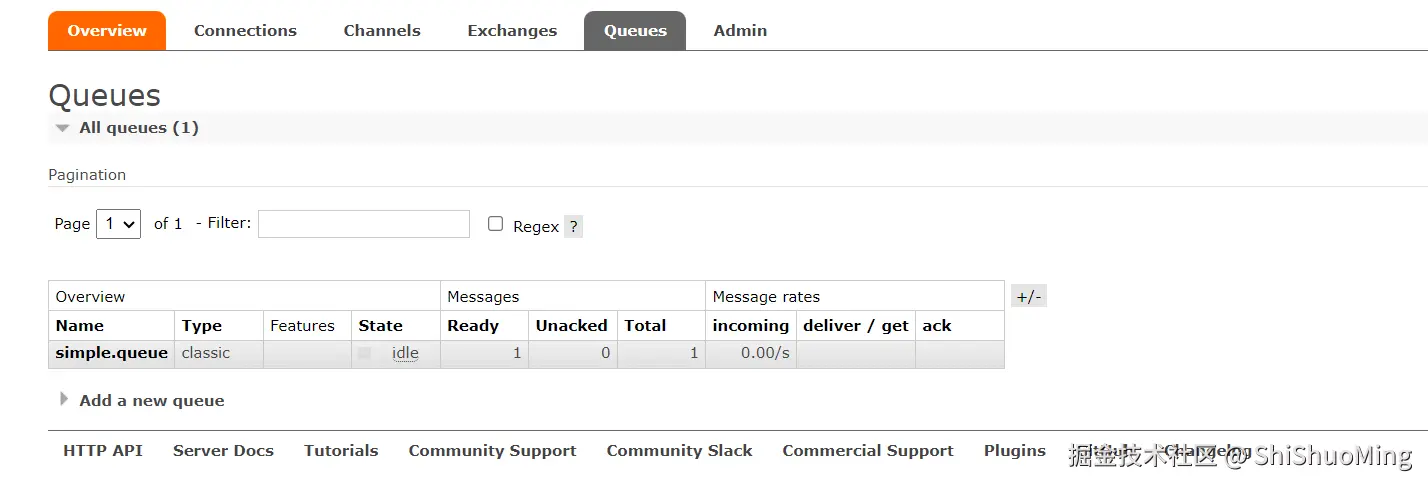Viewport: 1428px width, 488px height.
Task: Sort by incoming rate column
Action: point(751,325)
